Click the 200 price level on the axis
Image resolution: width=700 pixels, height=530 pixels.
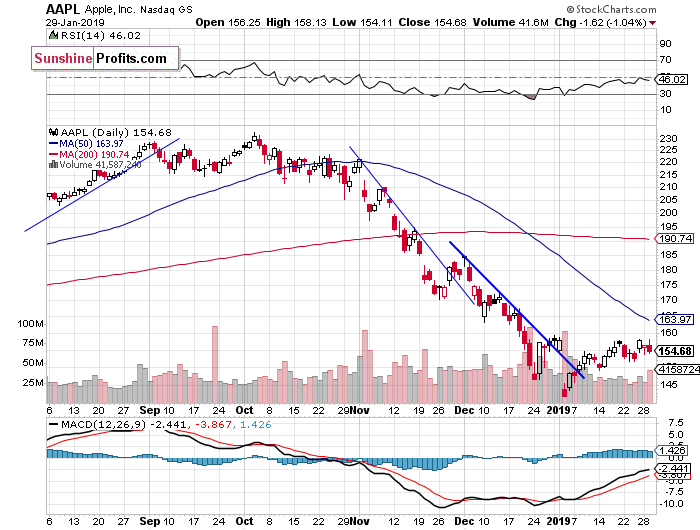tap(668, 213)
